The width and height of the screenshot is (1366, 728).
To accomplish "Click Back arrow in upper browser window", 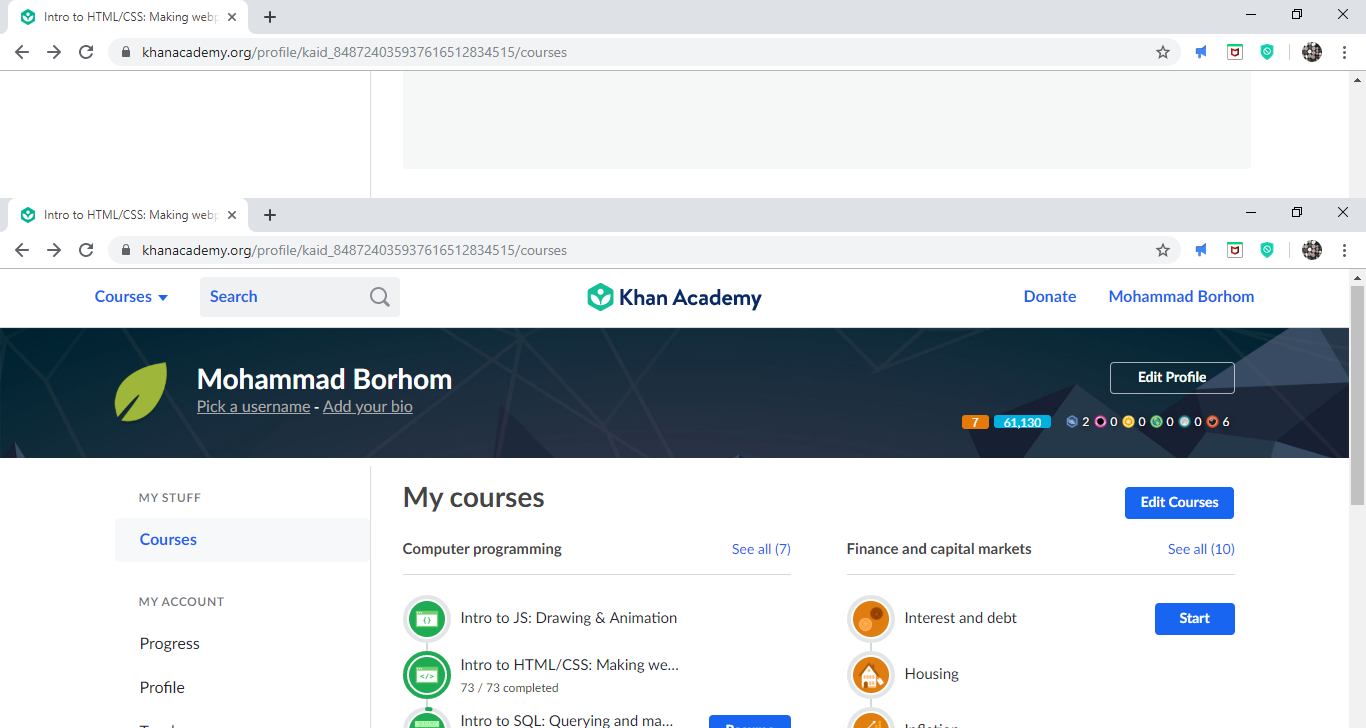I will pyautogui.click(x=22, y=52).
